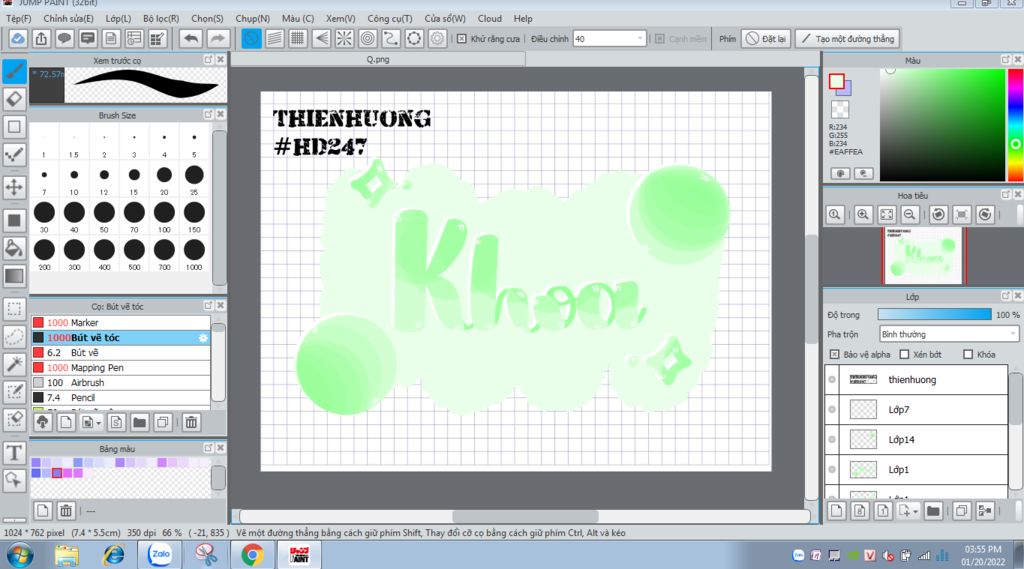Zoom in using Navigator magnifier plus
This screenshot has width=1024, height=569.
(863, 214)
